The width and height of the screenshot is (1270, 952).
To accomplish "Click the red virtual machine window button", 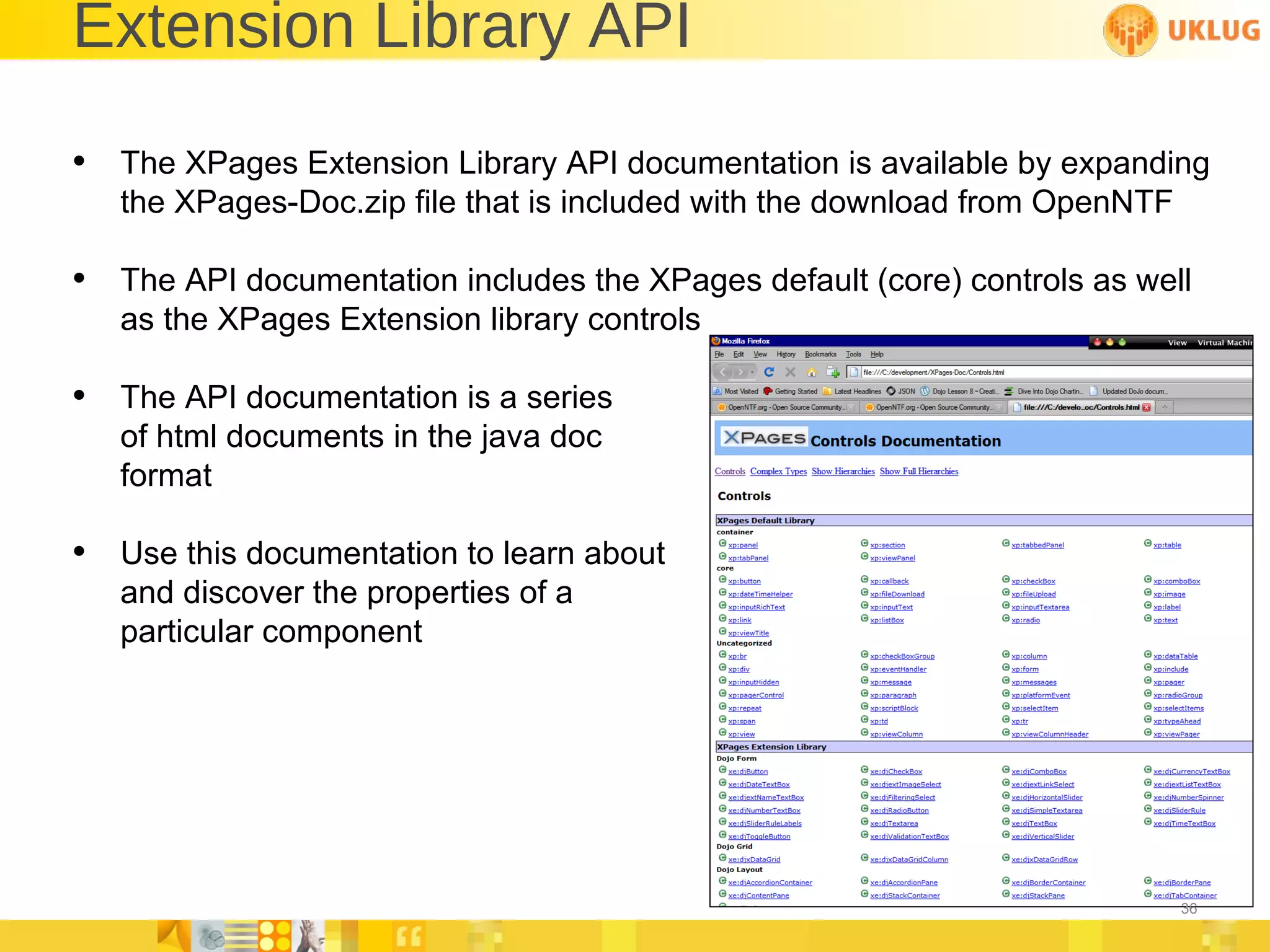I will point(1098,342).
